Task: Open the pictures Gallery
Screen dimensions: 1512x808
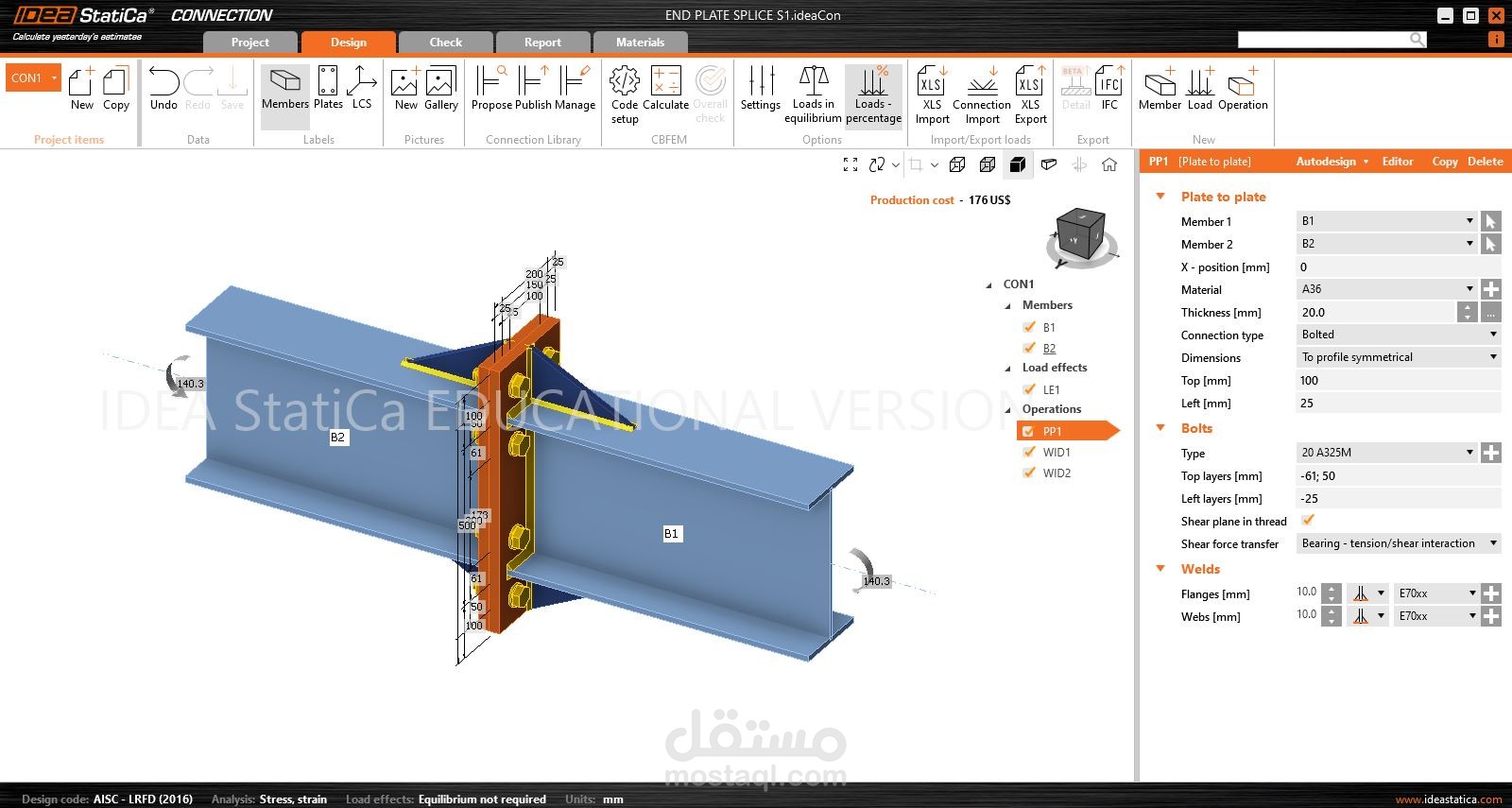Action: click(x=440, y=89)
